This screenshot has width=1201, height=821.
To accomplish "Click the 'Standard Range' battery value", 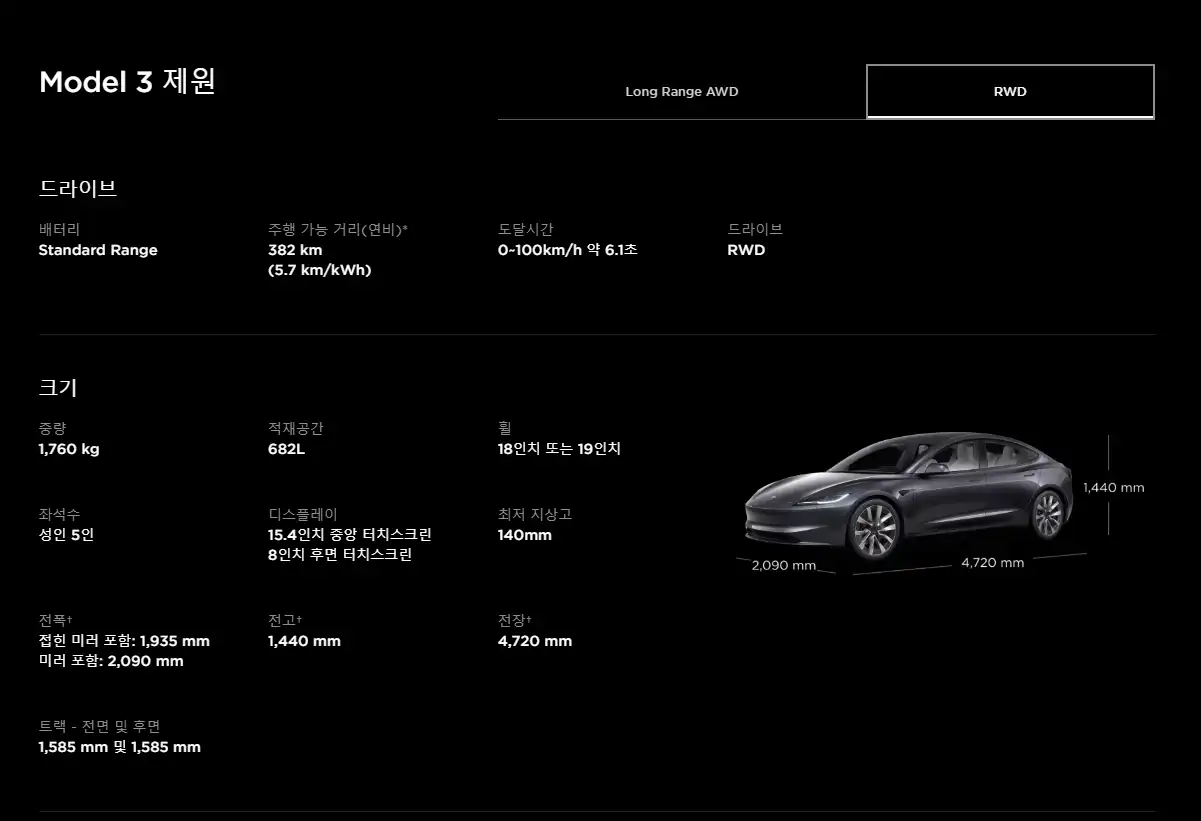I will [x=98, y=250].
